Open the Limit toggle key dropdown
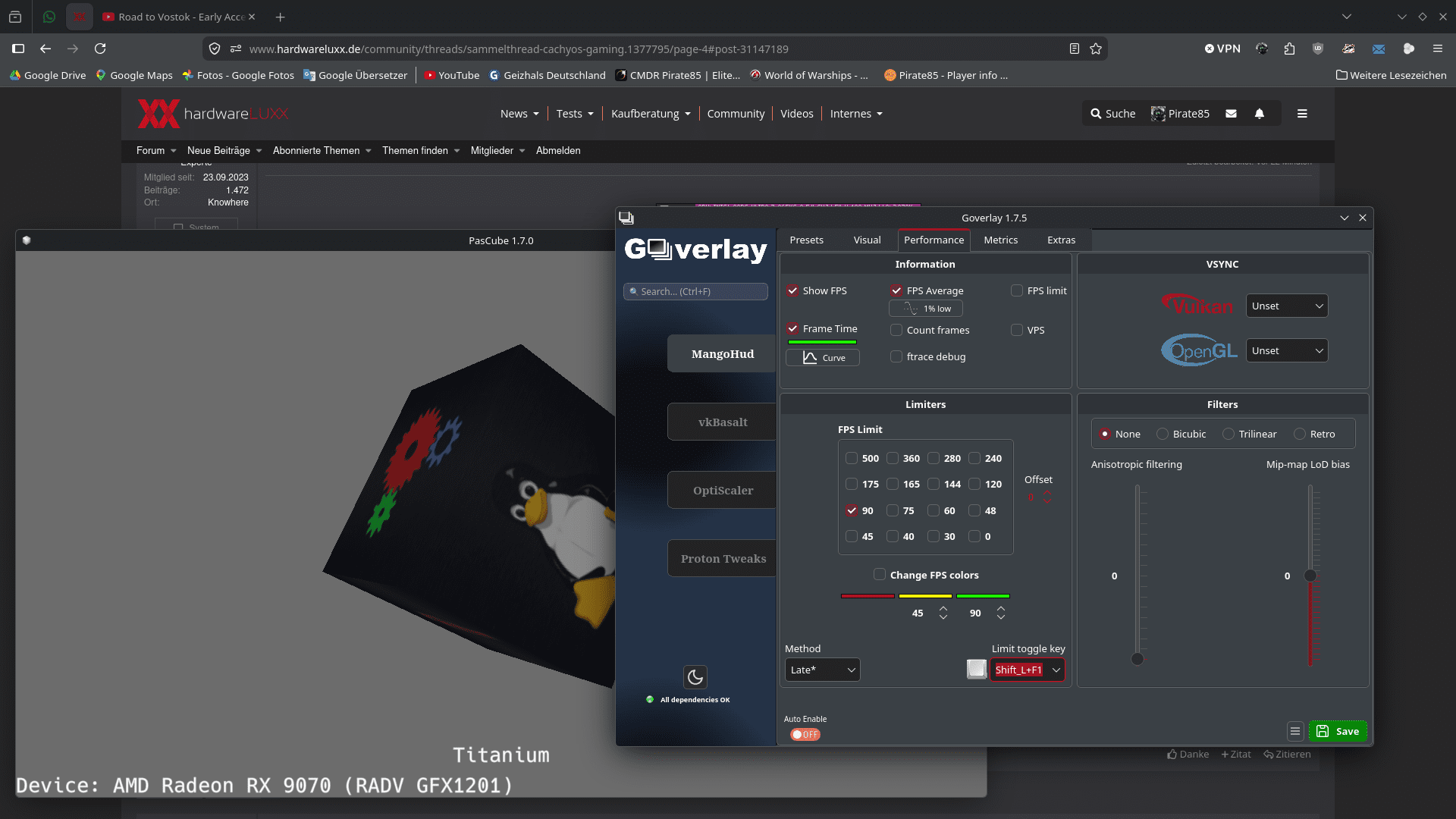The height and width of the screenshot is (819, 1456). coord(1056,670)
